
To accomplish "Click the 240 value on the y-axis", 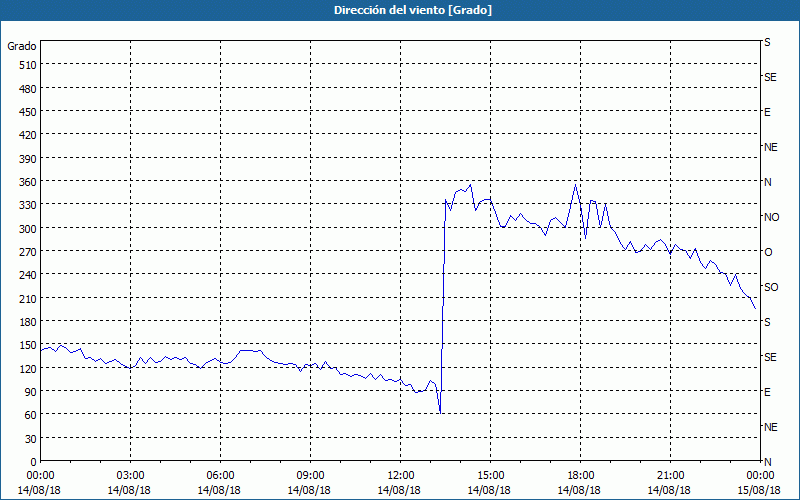I will pos(28,275).
